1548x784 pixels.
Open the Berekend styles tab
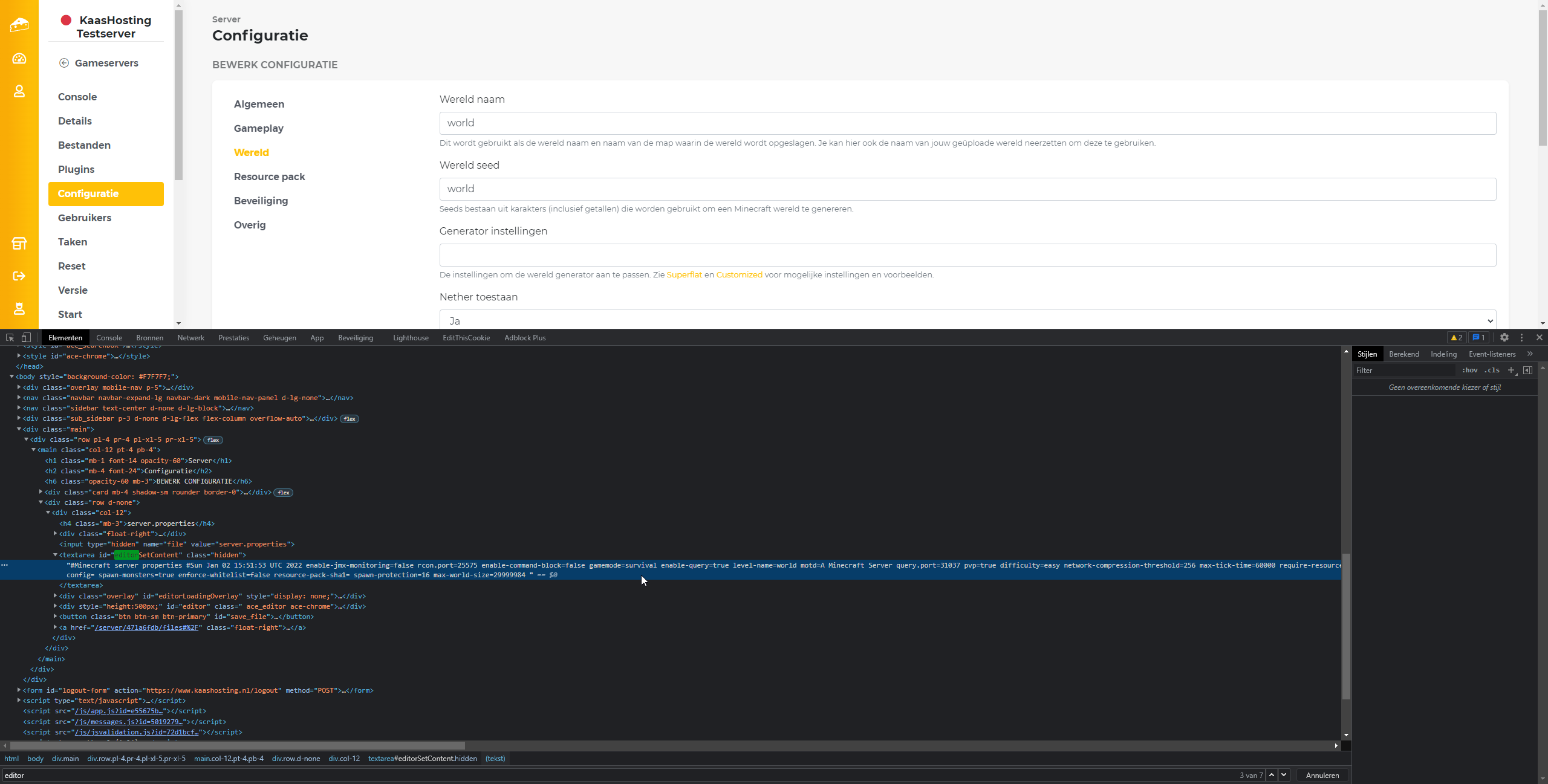1403,354
